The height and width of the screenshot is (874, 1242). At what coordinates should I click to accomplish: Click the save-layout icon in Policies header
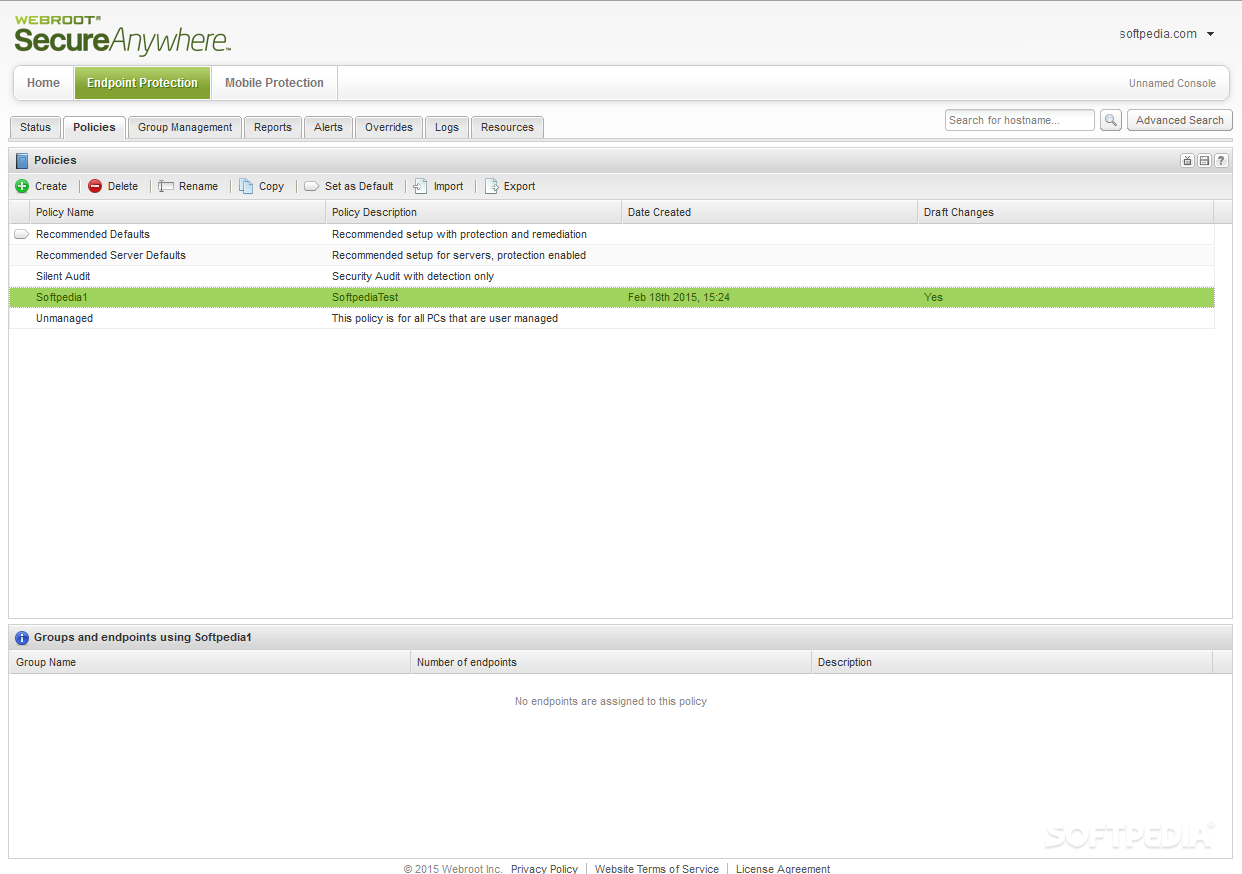pos(1204,160)
